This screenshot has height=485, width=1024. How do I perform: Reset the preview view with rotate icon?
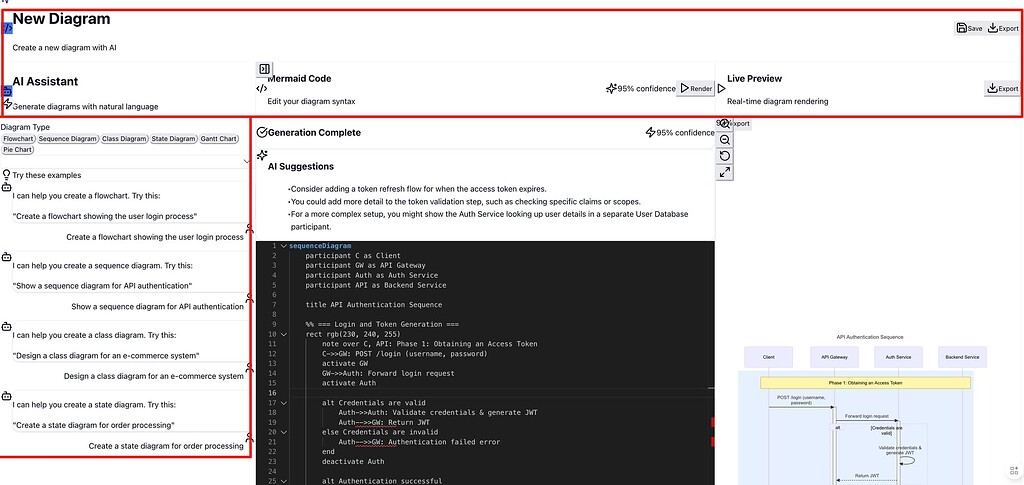pyautogui.click(x=724, y=156)
